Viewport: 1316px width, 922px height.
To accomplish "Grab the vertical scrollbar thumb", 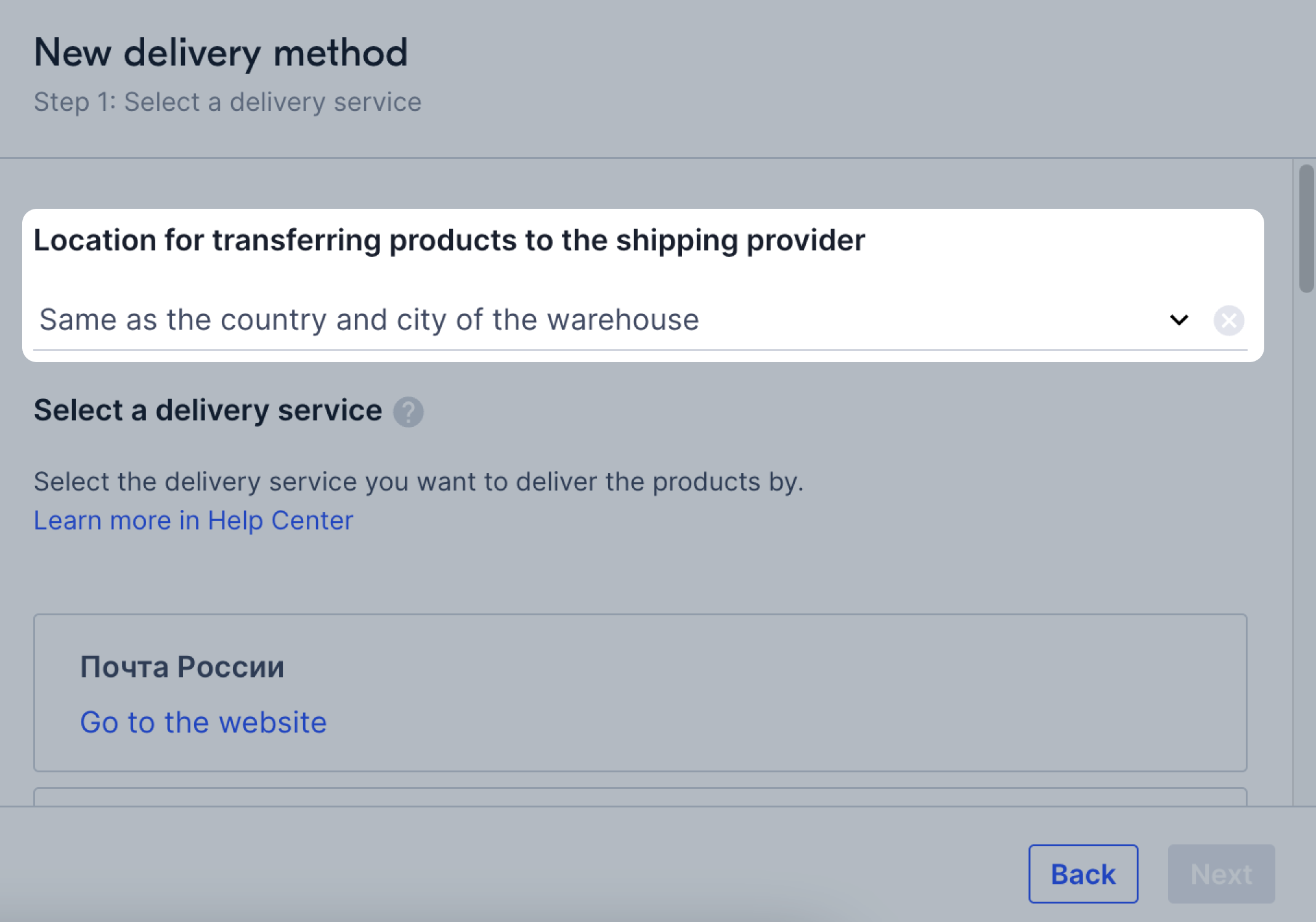I will pos(1306,228).
